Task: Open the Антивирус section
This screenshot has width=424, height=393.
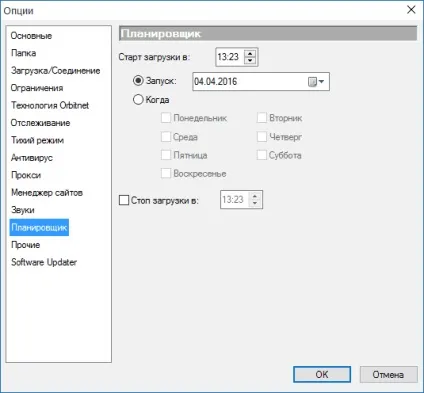Action: pyautogui.click(x=32, y=158)
